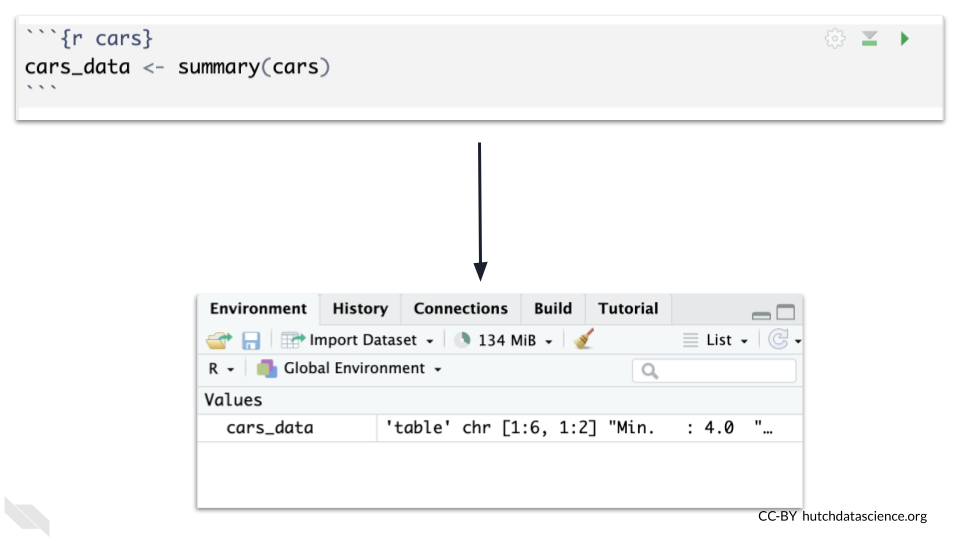Image resolution: width=960 pixels, height=540 pixels.
Task: Clear environment objects with the broom icon
Action: [584, 340]
